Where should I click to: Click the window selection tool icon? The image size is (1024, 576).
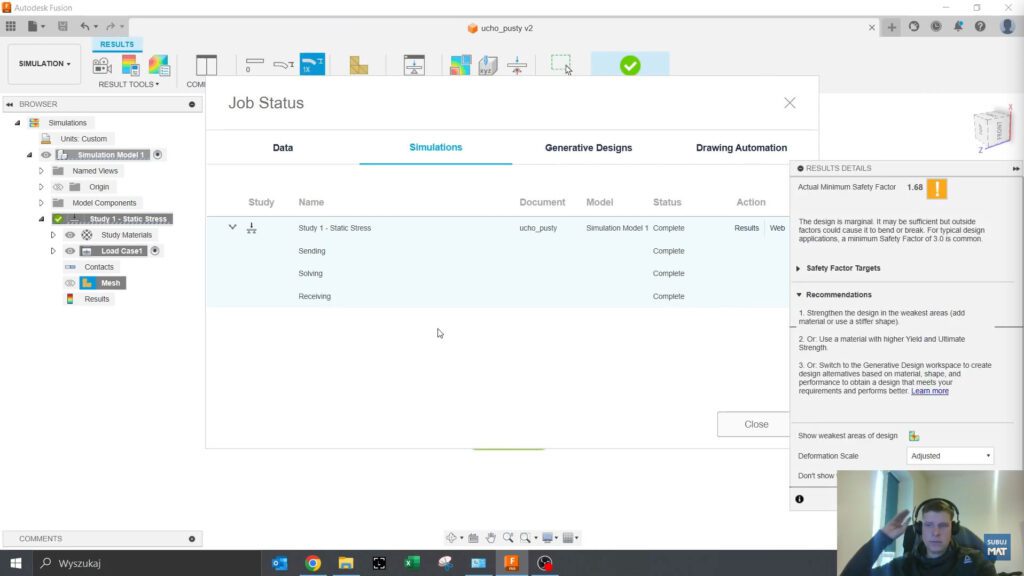point(561,64)
